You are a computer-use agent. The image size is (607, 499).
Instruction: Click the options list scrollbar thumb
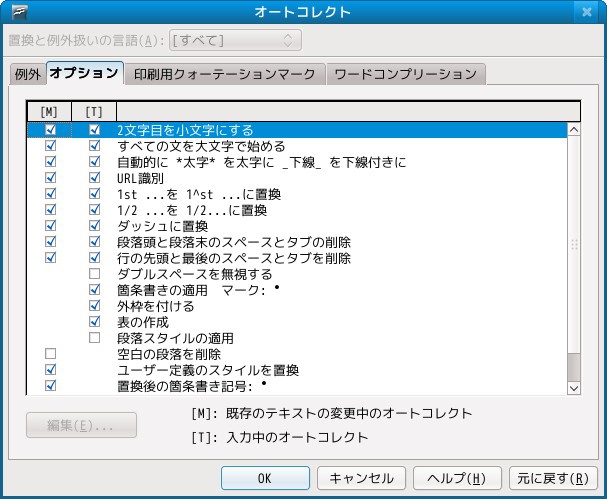pyautogui.click(x=574, y=367)
